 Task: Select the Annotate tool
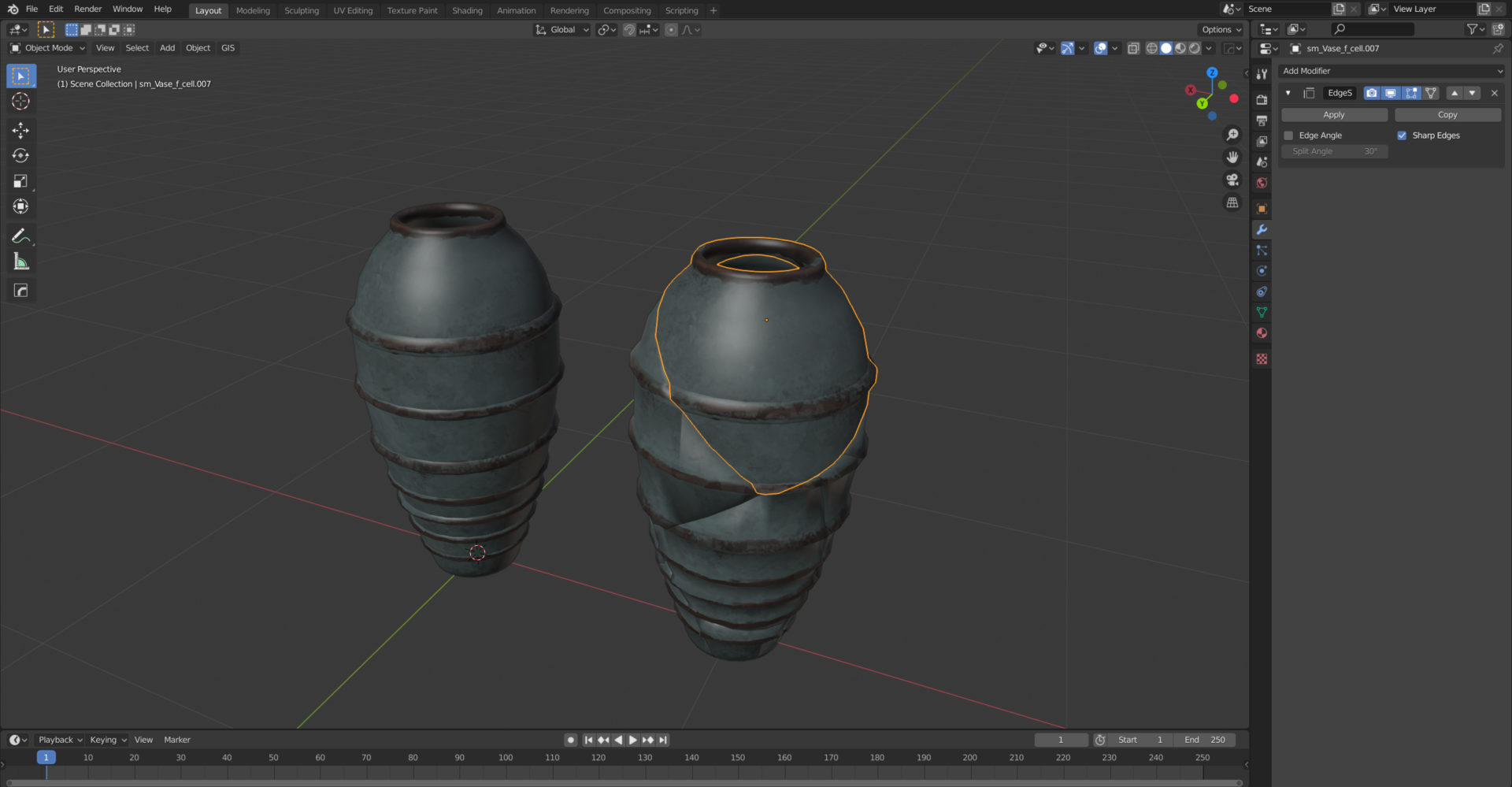point(20,236)
